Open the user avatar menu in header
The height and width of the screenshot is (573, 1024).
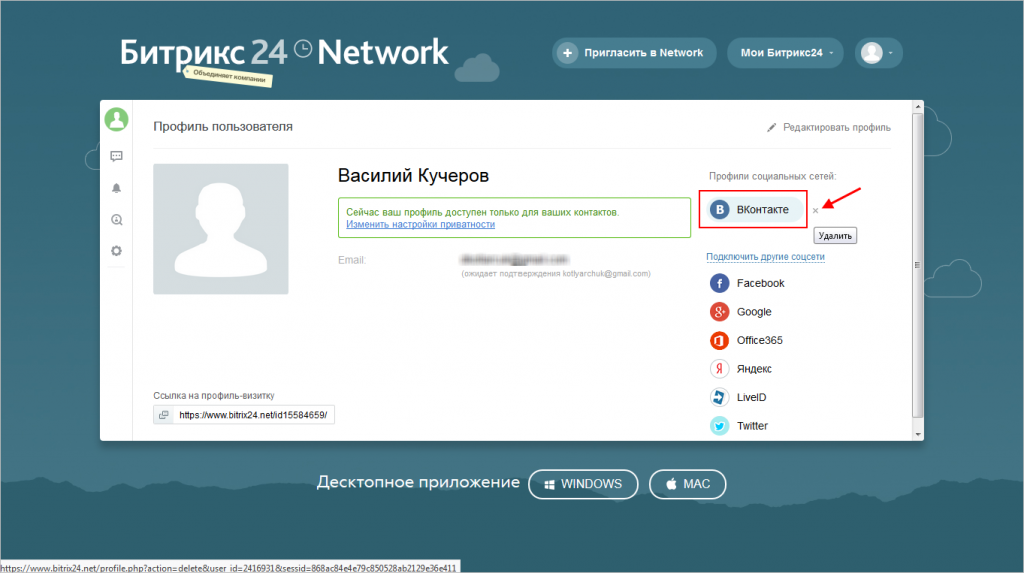pyautogui.click(x=878, y=53)
